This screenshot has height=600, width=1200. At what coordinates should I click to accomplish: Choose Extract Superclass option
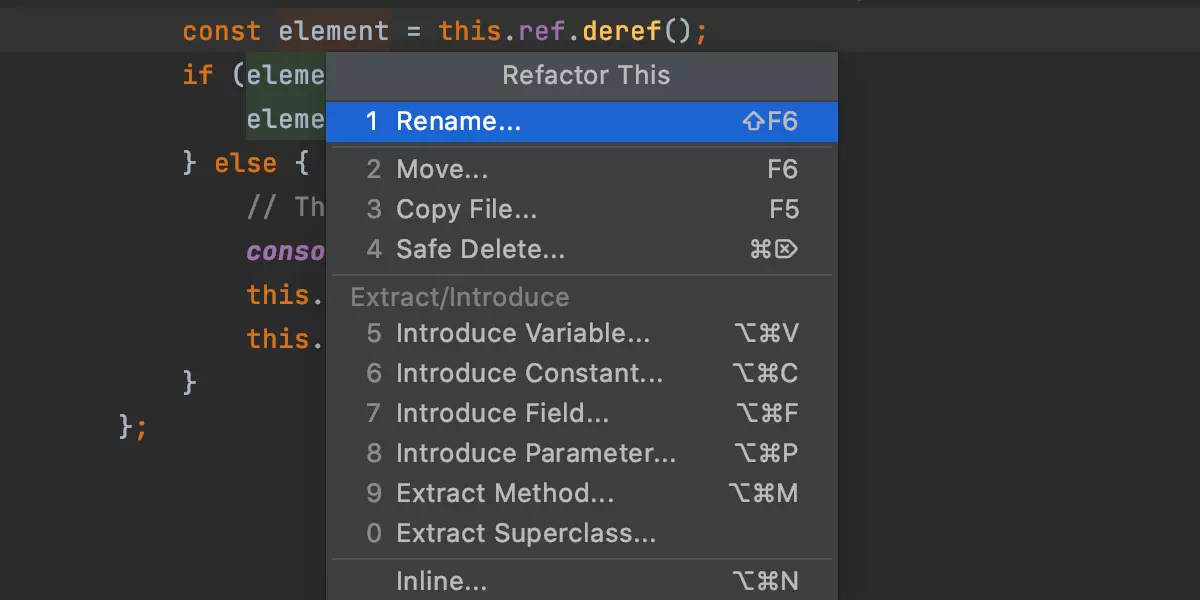click(x=526, y=533)
